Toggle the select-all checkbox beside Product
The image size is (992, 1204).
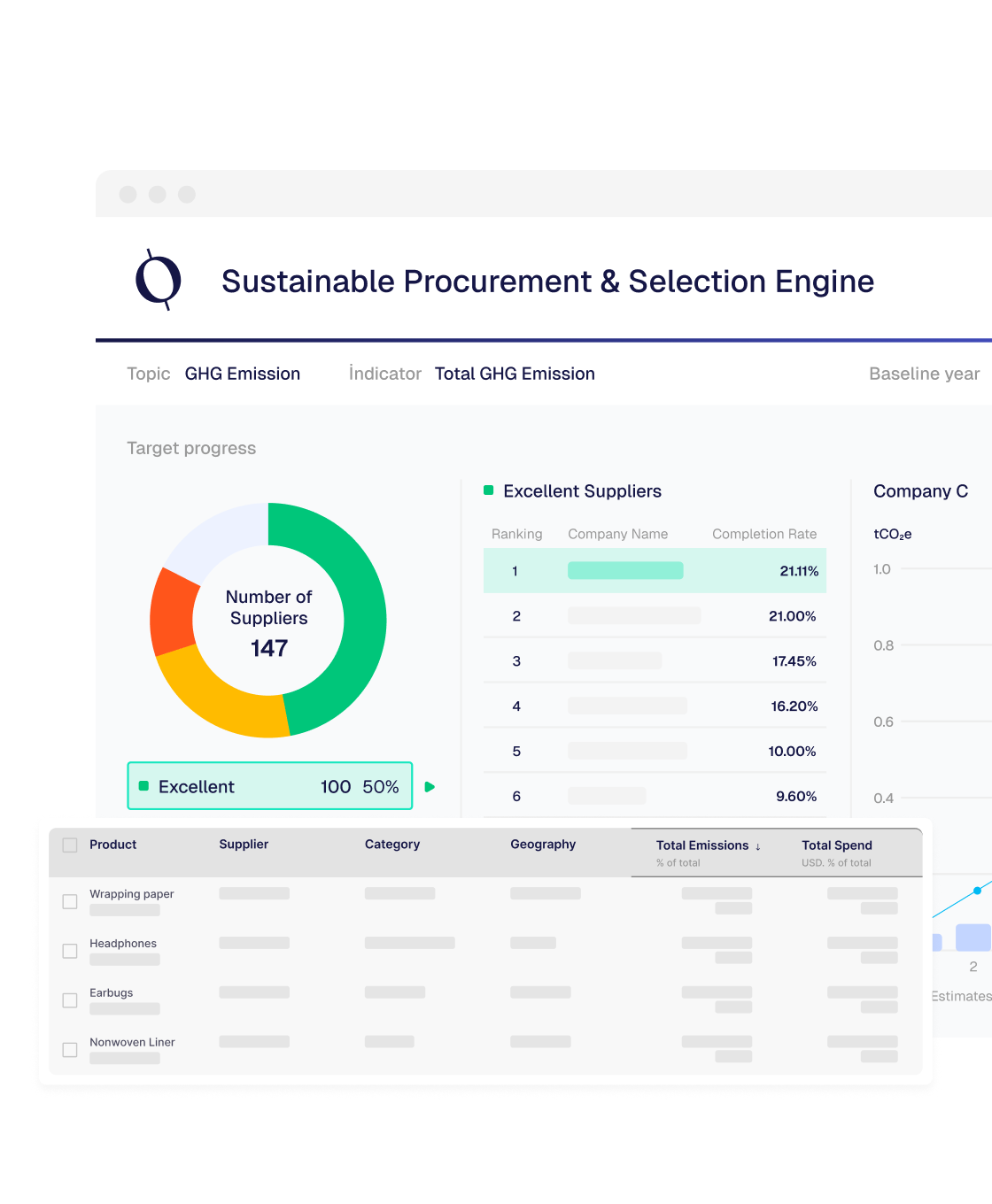[70, 845]
